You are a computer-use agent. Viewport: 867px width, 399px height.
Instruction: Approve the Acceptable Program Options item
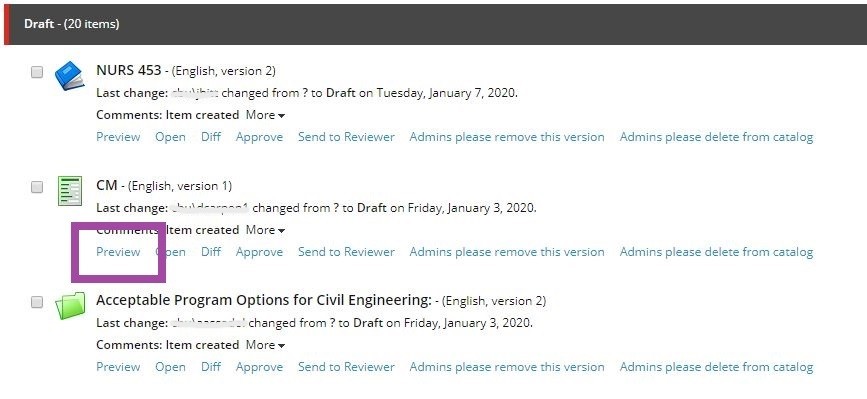(x=259, y=367)
